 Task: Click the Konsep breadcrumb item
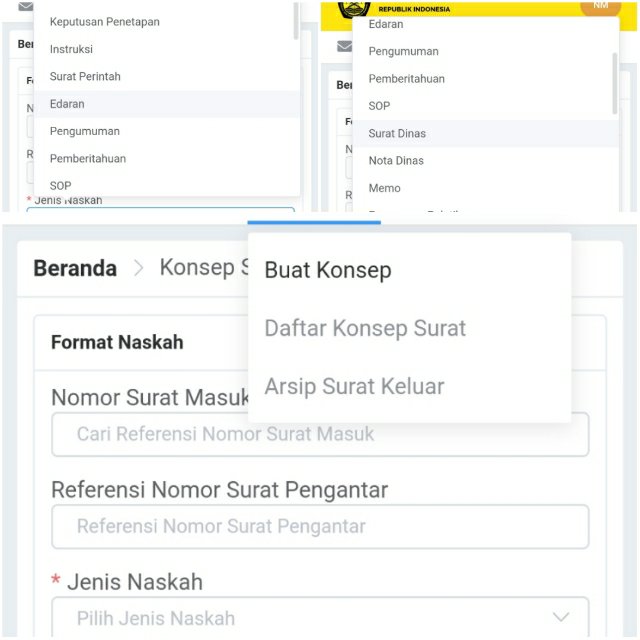pos(196,268)
